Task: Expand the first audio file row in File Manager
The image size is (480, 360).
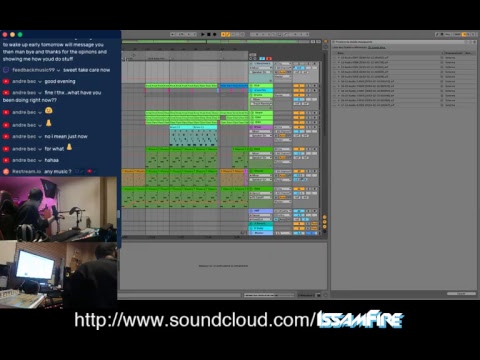Action: click(339, 58)
